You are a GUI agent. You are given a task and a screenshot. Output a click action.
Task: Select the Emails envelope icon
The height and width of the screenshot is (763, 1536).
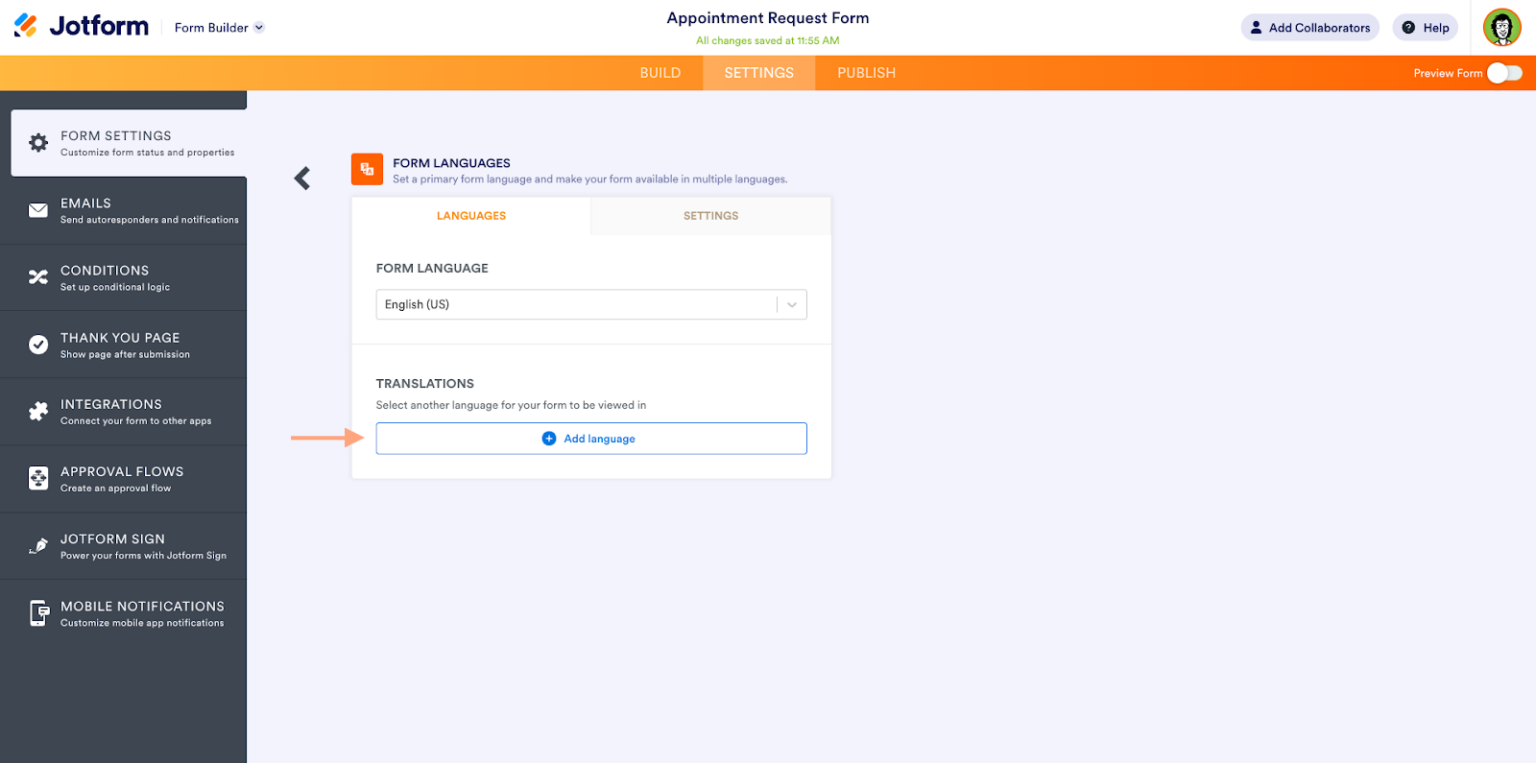coord(36,209)
